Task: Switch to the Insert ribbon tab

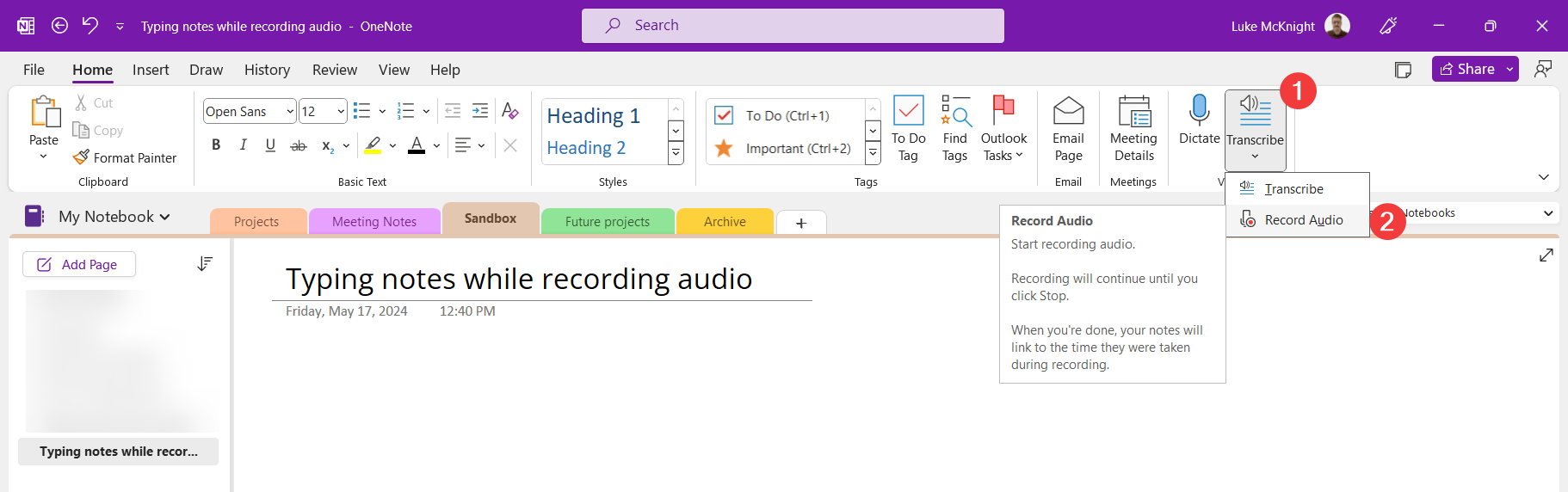Action: tap(151, 70)
